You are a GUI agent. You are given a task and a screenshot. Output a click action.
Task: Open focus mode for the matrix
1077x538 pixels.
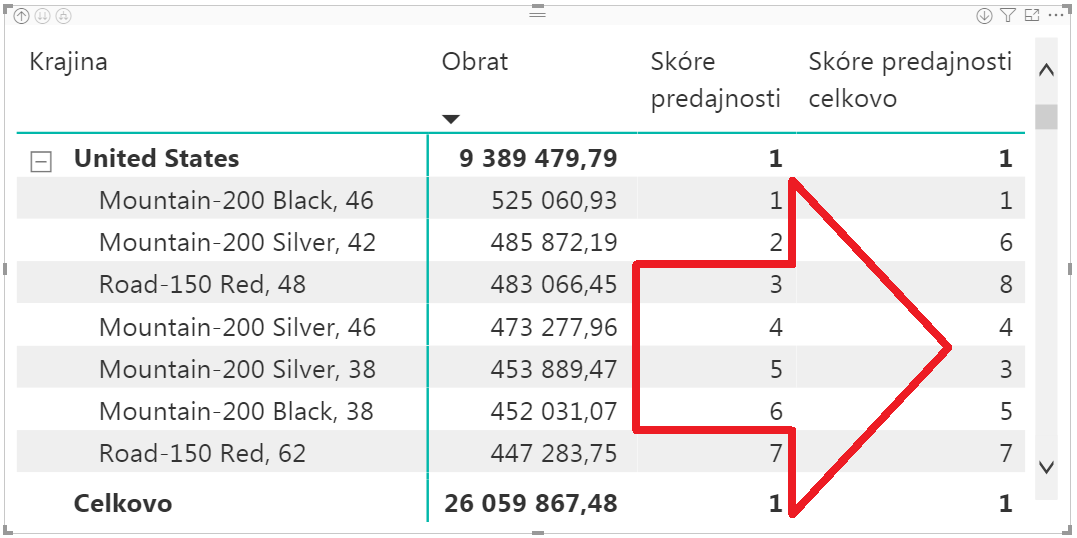(x=1032, y=16)
